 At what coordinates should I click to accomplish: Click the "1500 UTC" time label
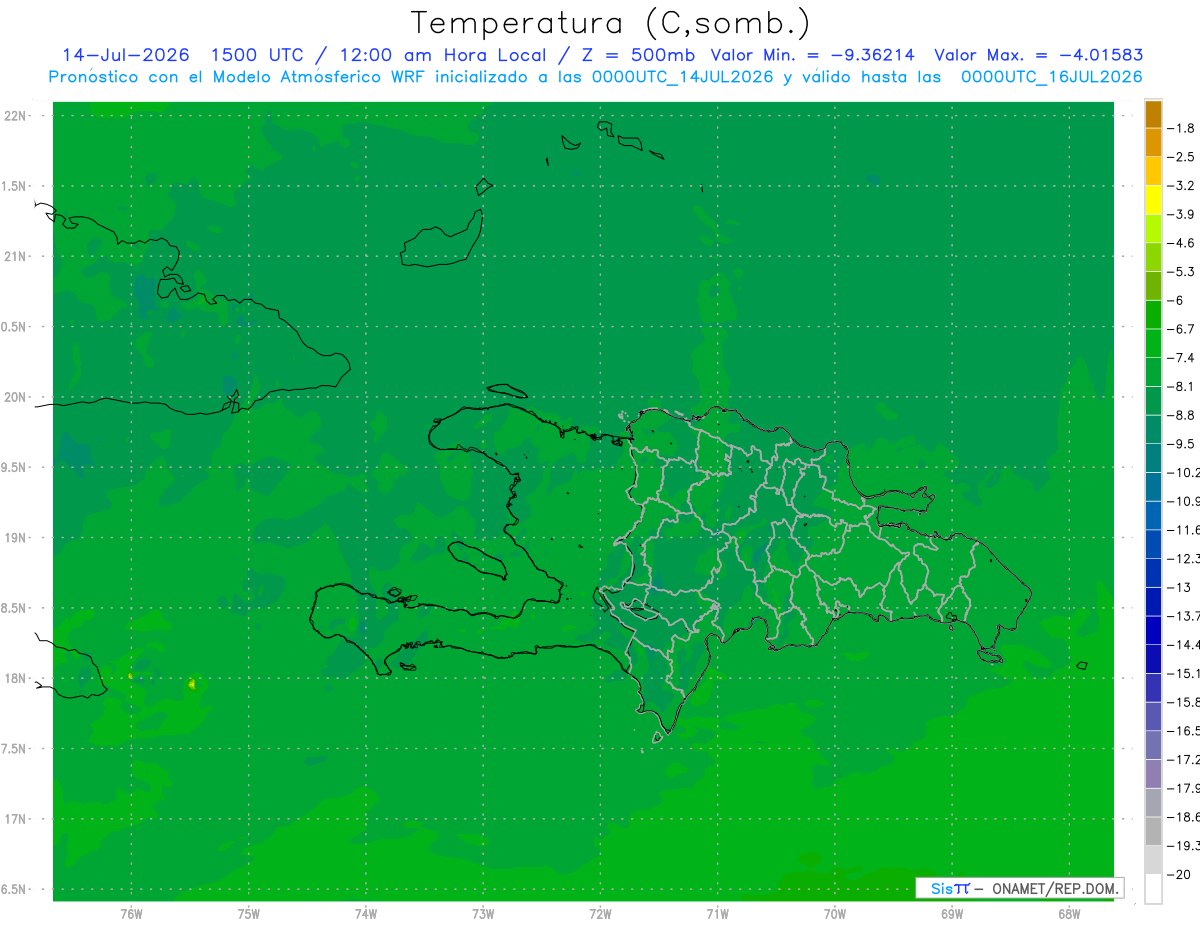[255, 55]
